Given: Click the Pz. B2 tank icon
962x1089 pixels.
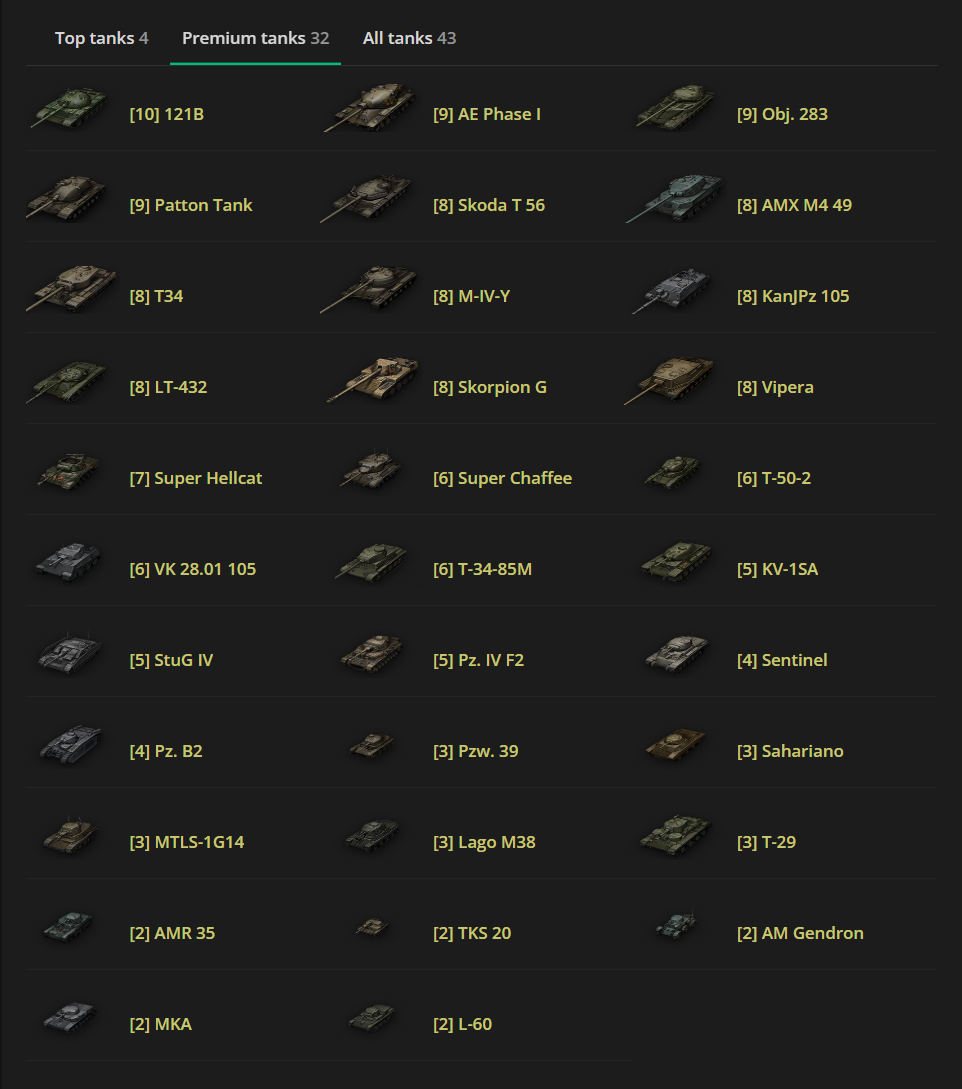Looking at the screenshot, I should tap(71, 745).
